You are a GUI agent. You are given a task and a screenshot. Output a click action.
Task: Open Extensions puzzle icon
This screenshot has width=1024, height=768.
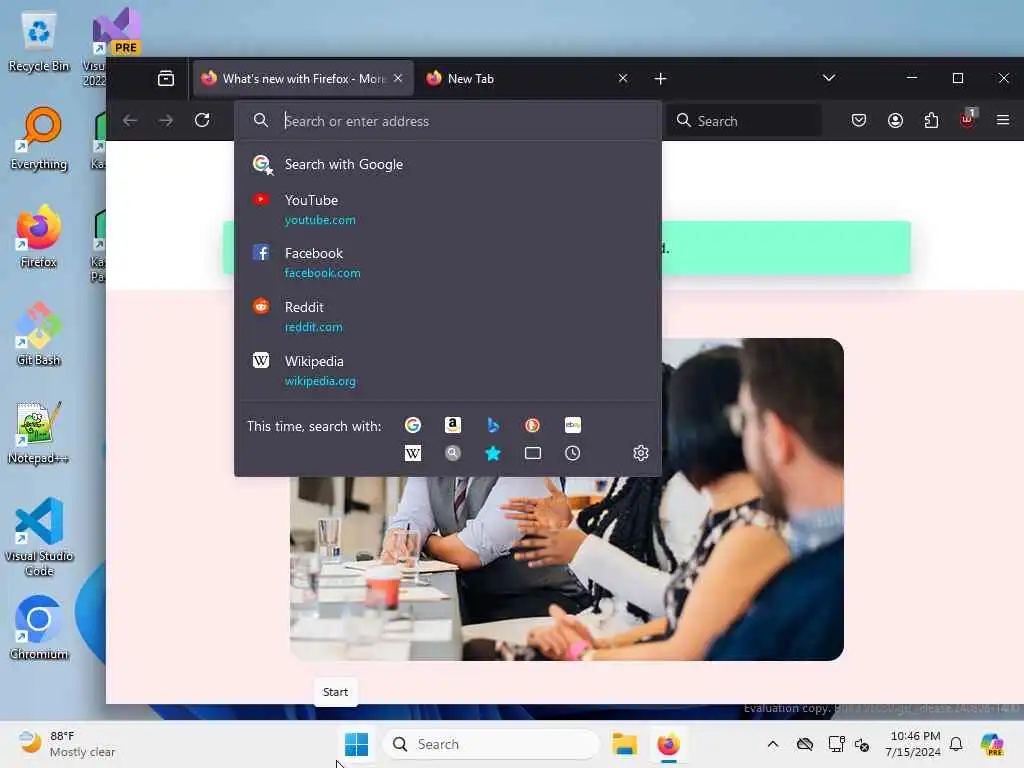[931, 120]
